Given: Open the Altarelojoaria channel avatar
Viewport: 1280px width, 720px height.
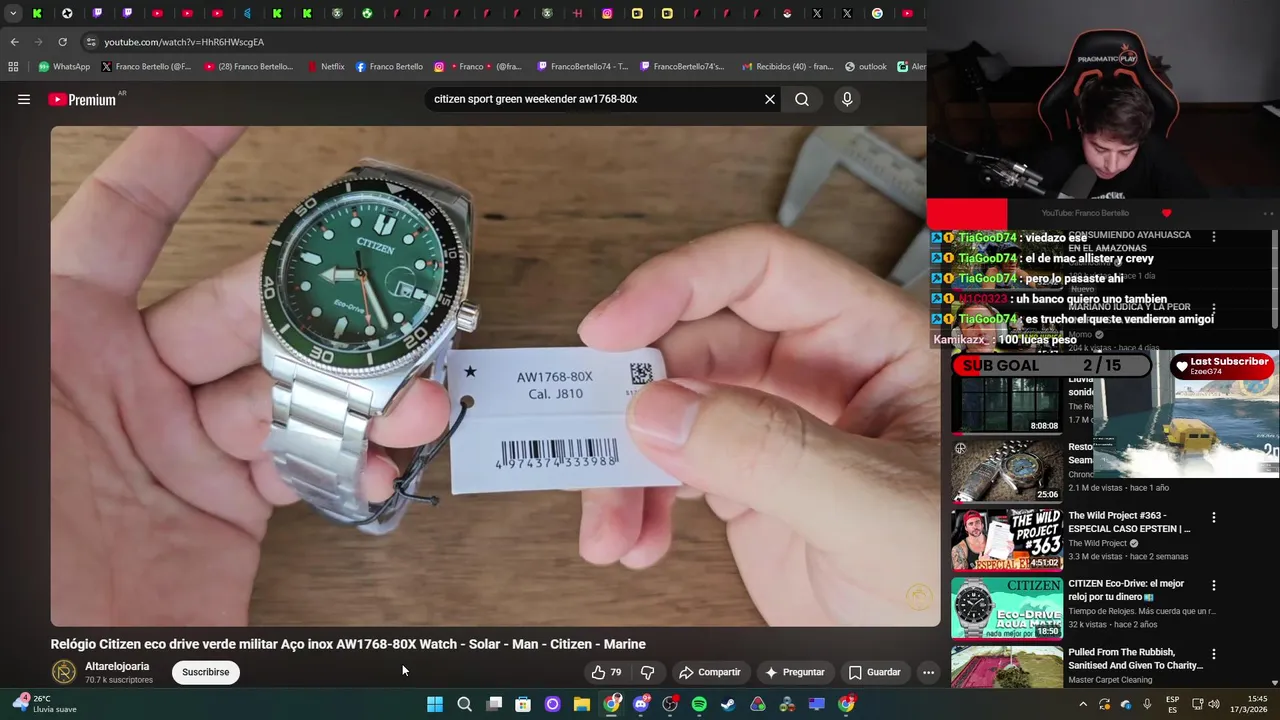Looking at the screenshot, I should pyautogui.click(x=64, y=672).
